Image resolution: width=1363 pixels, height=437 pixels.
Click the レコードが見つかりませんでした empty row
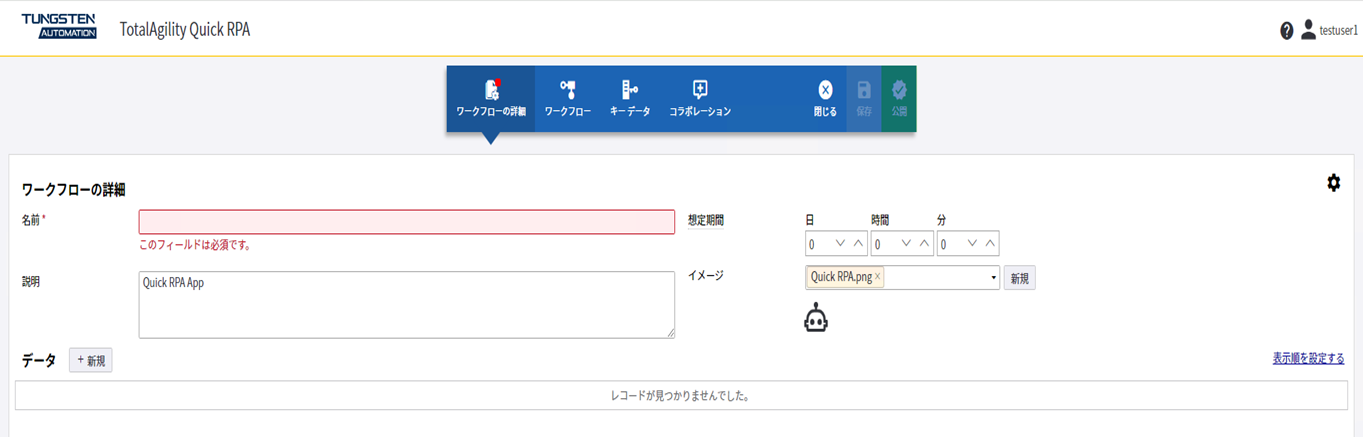[681, 395]
